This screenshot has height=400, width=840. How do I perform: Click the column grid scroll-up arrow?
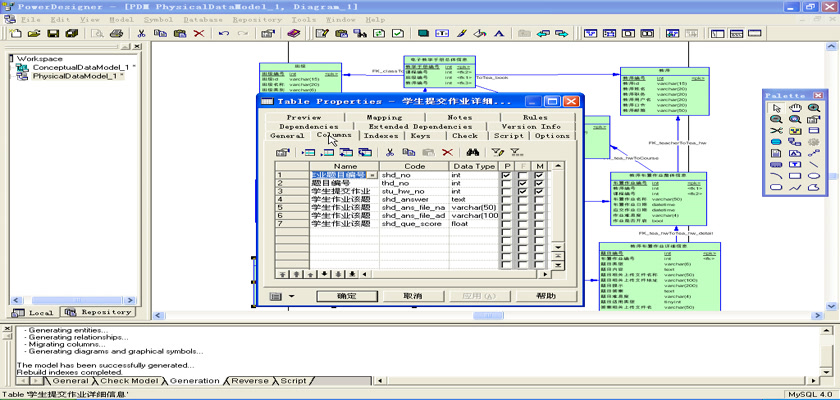558,167
